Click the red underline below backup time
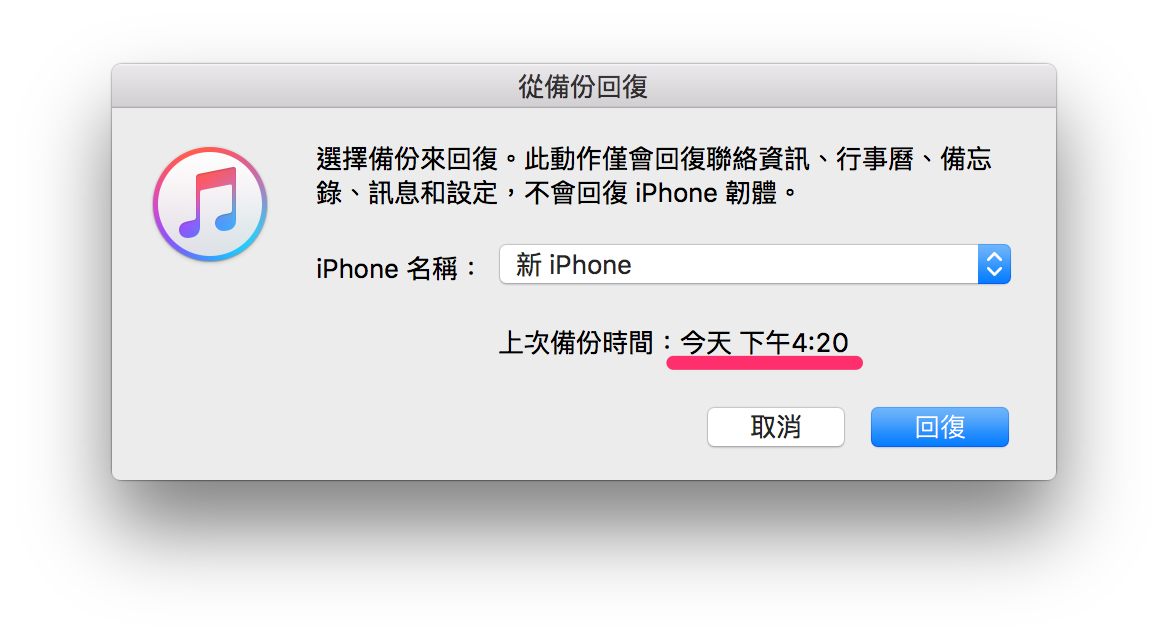1168x640 pixels. (764, 363)
